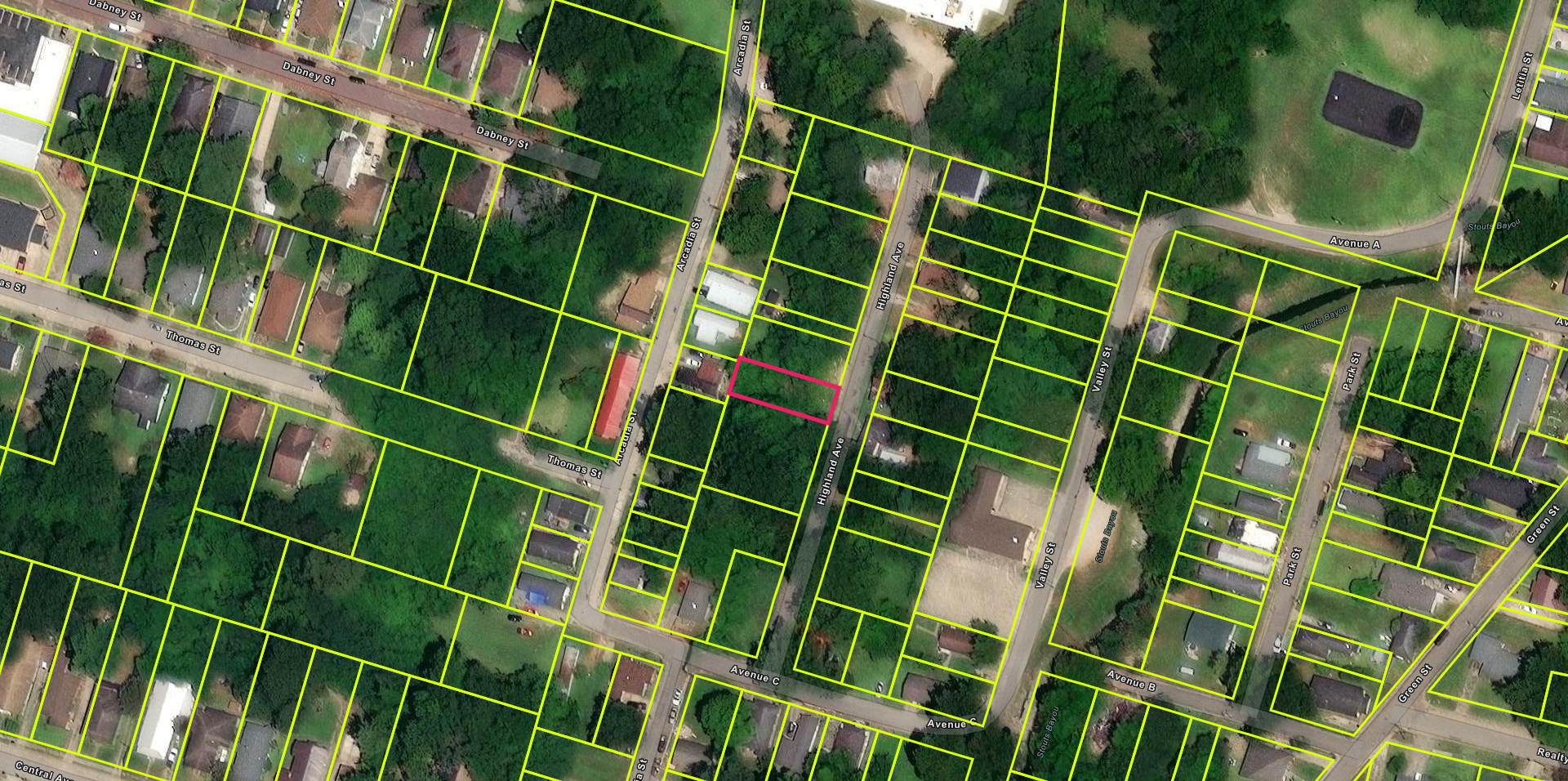Screen dimensions: 1568x781
Task: Click the Highland Ave label south of highlighted parcel
Action: [x=830, y=471]
